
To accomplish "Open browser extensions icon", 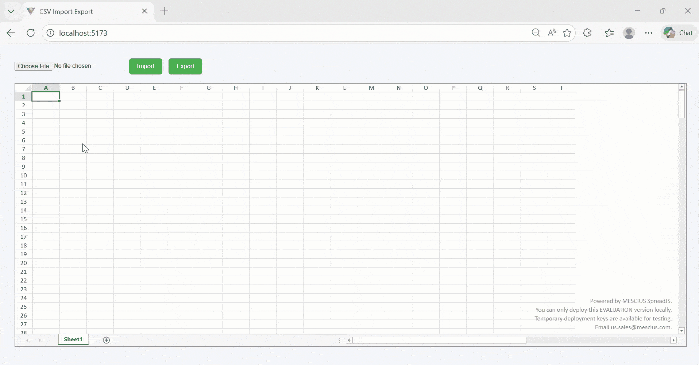I will [587, 33].
